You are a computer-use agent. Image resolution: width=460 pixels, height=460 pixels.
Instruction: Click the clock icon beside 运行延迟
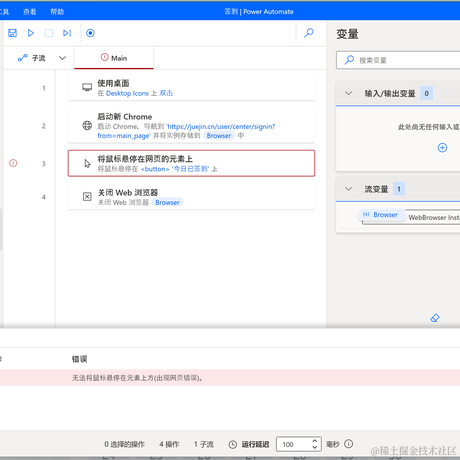(x=233, y=444)
